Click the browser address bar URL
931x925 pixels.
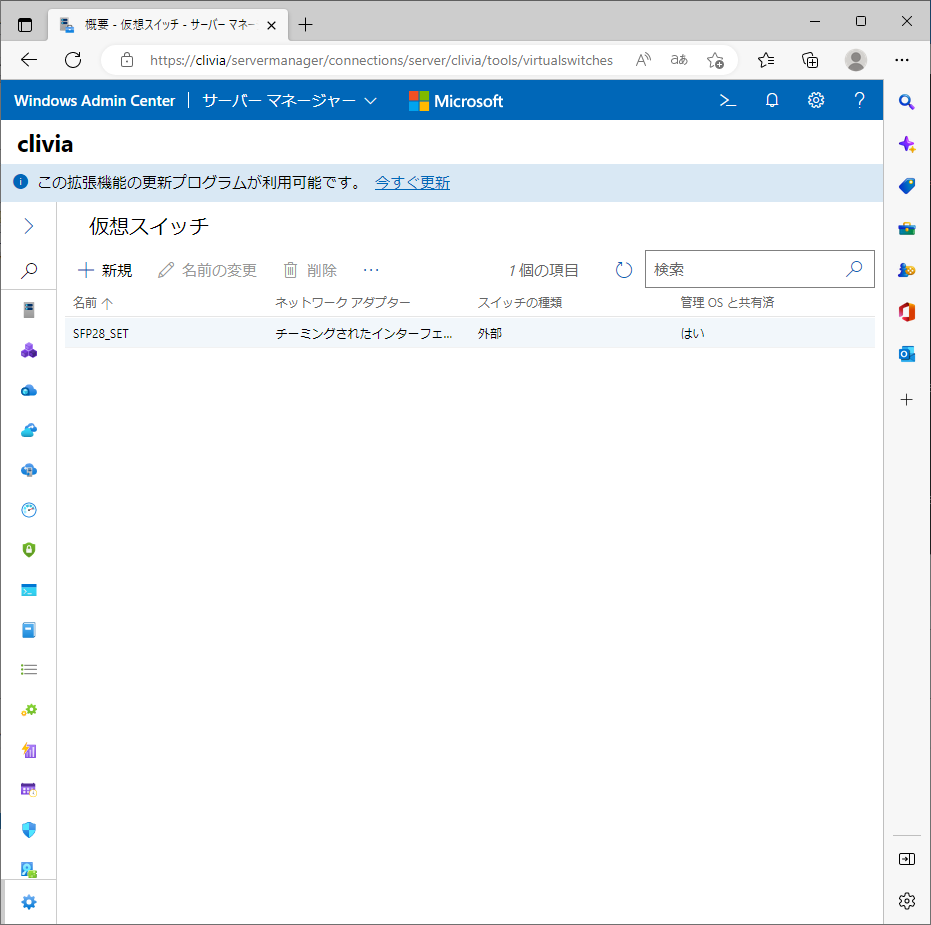tap(381, 60)
